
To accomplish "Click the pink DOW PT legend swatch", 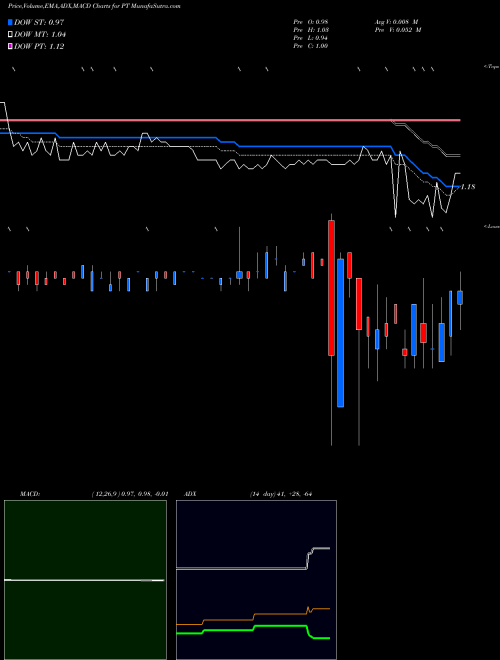I will [11, 47].
